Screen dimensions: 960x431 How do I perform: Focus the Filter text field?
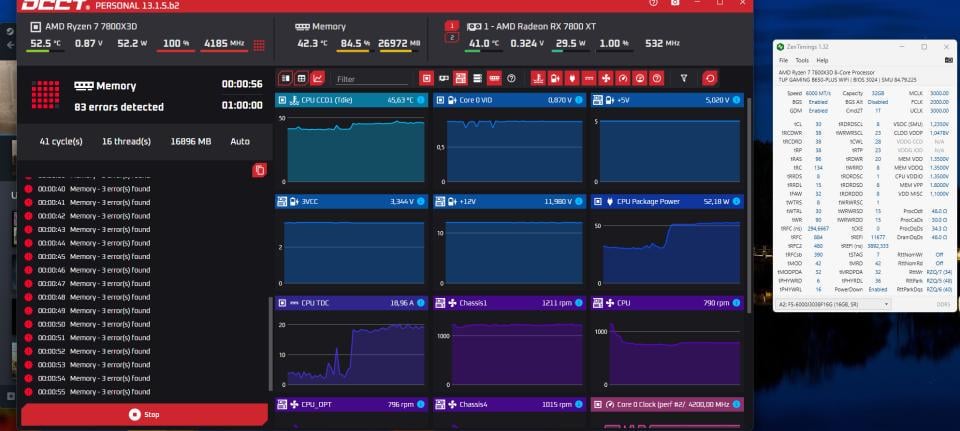coord(372,79)
